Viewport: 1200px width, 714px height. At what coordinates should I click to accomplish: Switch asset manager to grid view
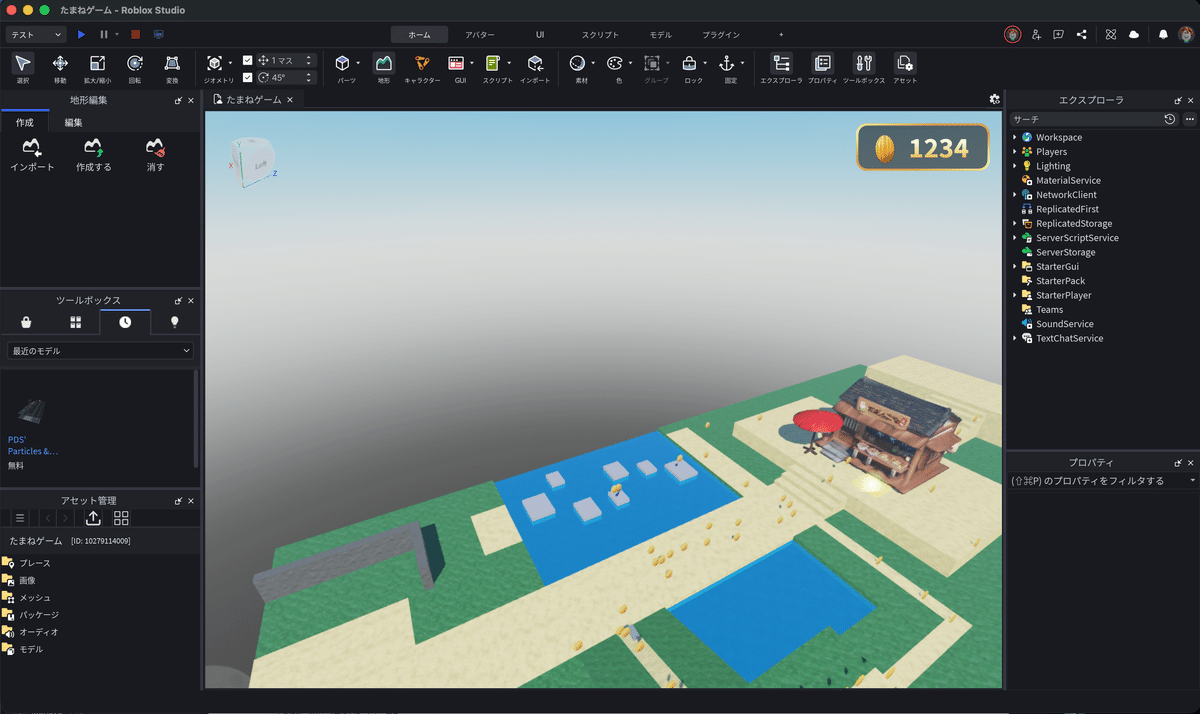click(x=121, y=518)
